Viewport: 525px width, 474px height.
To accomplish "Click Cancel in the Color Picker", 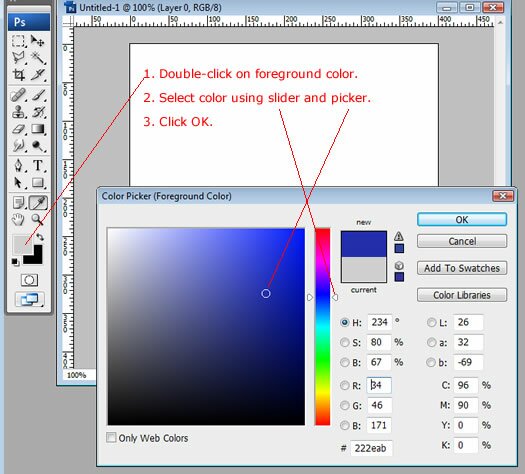I will click(x=462, y=241).
